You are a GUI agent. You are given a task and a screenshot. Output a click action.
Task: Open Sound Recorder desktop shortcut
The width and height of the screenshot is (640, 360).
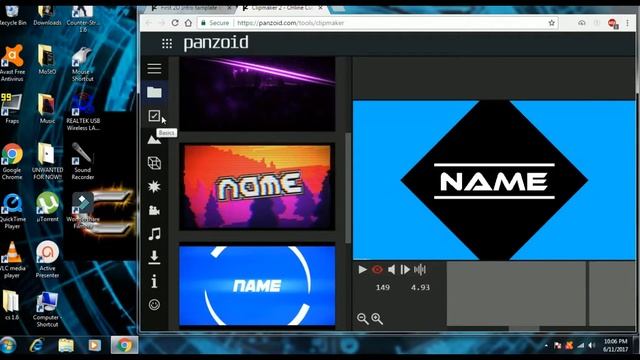tap(82, 161)
